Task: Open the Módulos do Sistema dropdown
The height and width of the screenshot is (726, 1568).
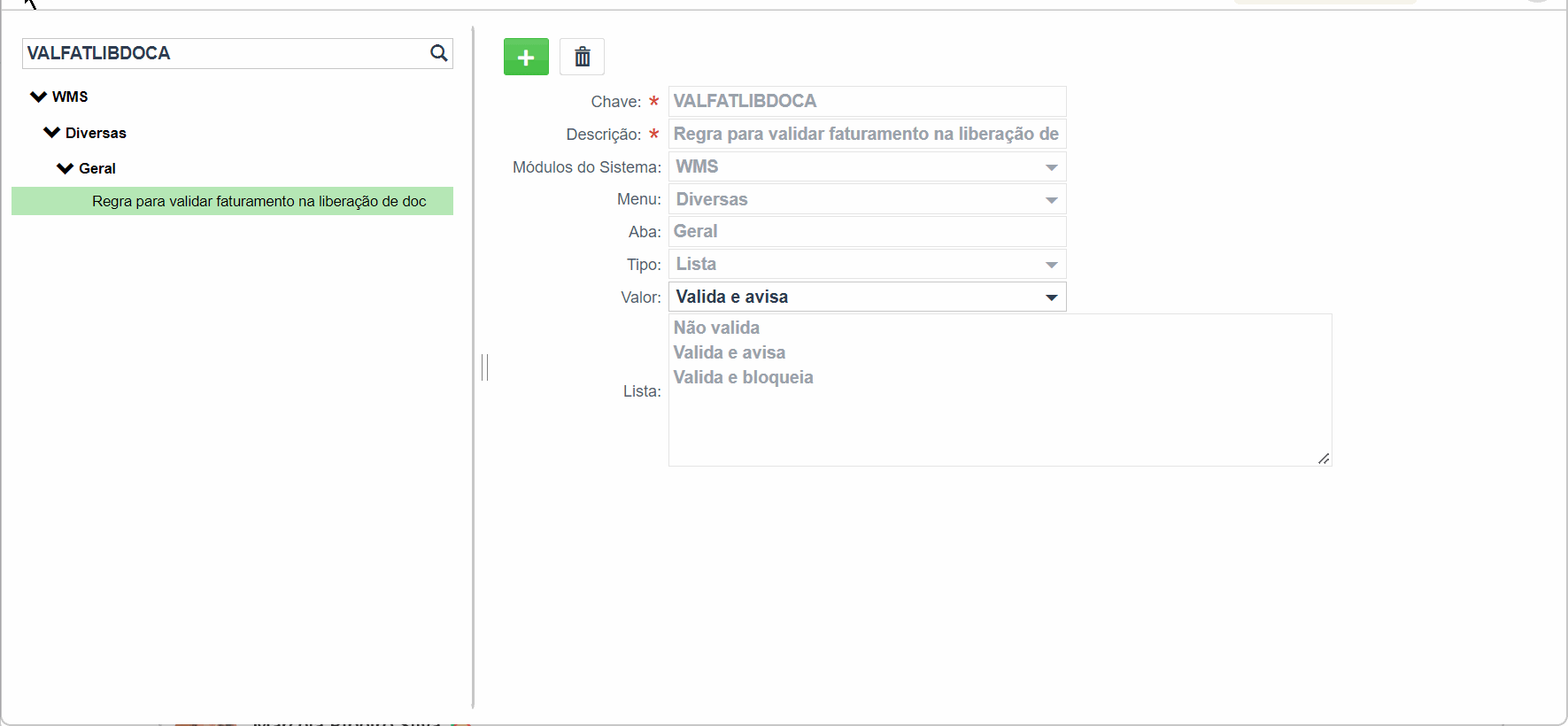Action: coord(867,166)
